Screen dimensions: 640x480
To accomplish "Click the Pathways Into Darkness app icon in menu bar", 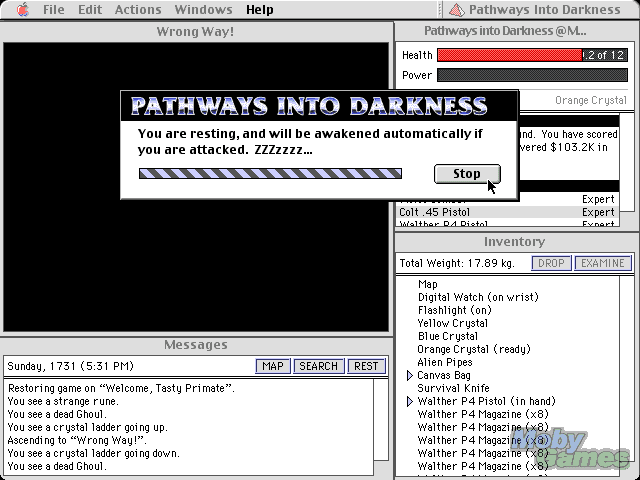I will coord(456,10).
